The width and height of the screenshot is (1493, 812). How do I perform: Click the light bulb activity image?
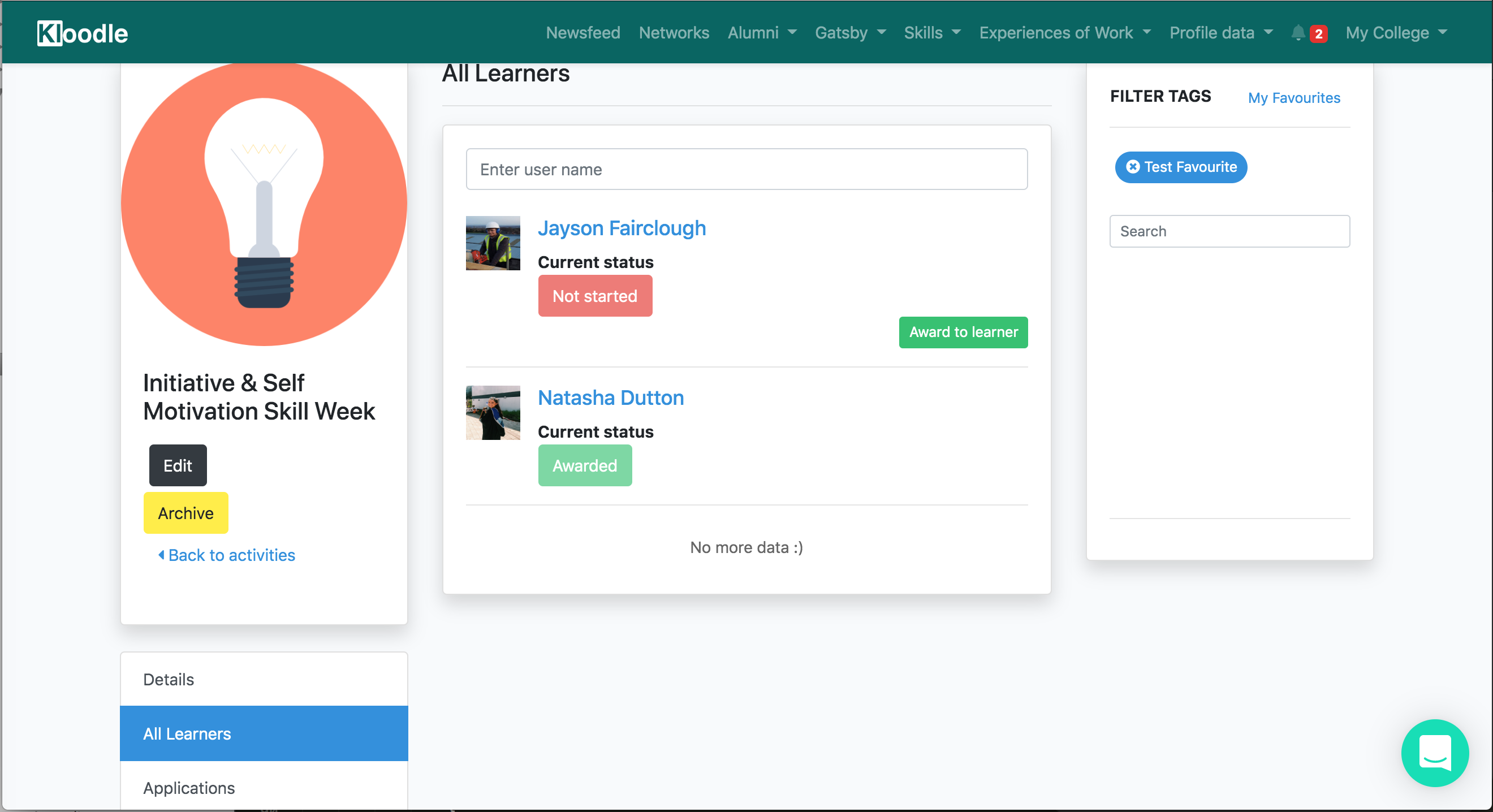264,204
